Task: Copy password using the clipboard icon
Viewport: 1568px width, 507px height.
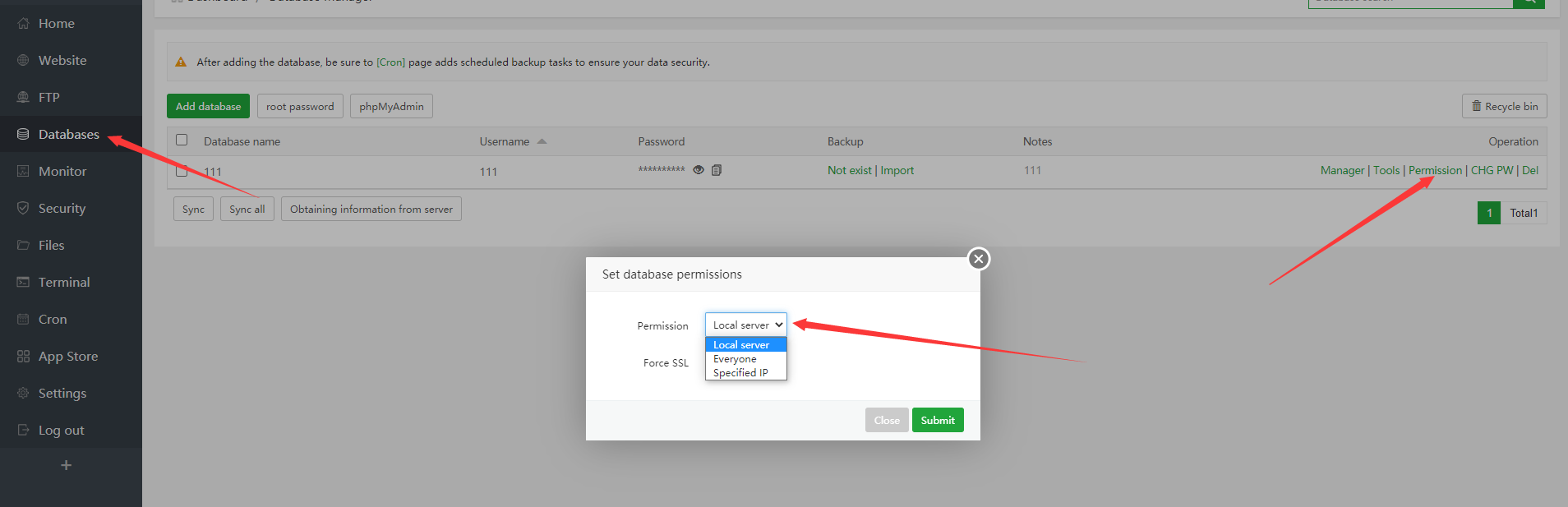Action: (717, 170)
